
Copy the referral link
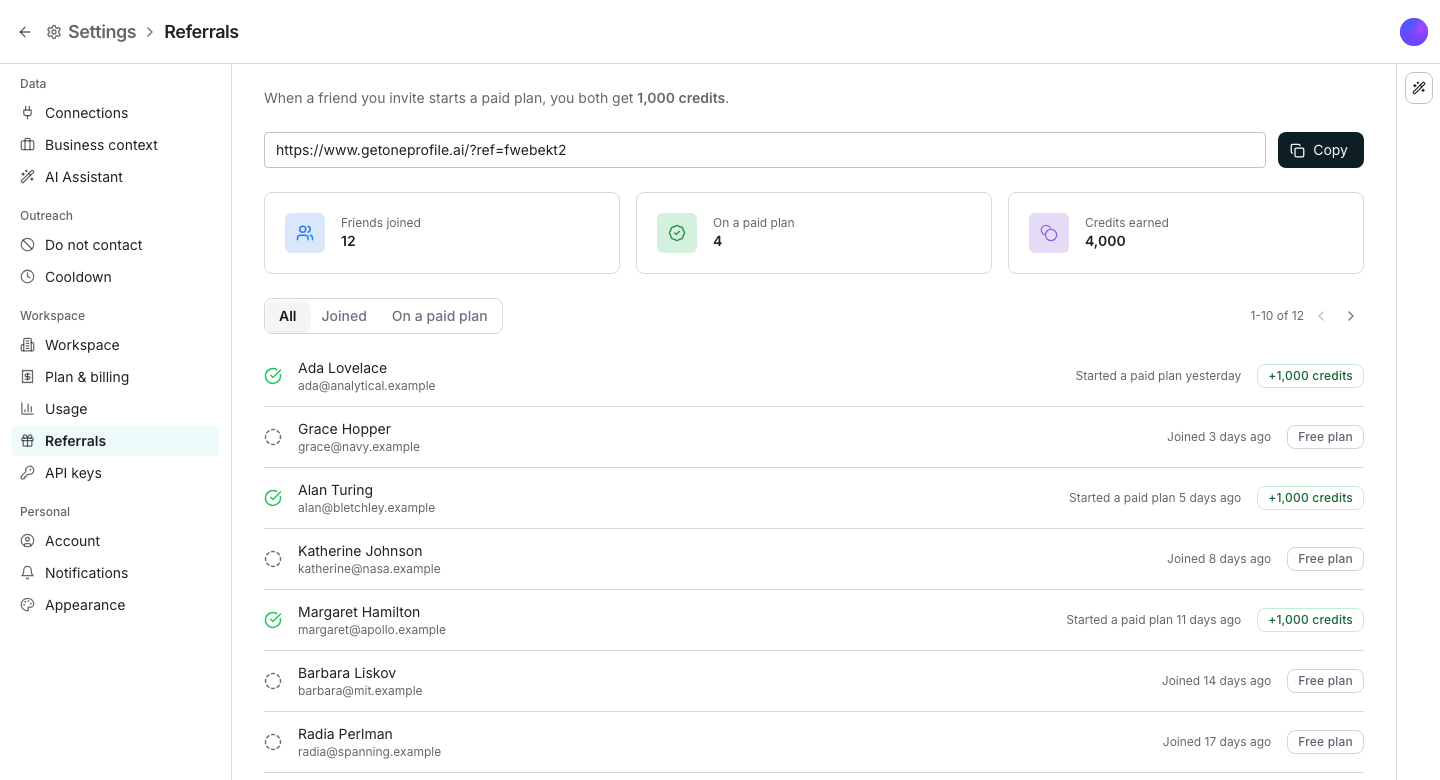pyautogui.click(x=1321, y=150)
